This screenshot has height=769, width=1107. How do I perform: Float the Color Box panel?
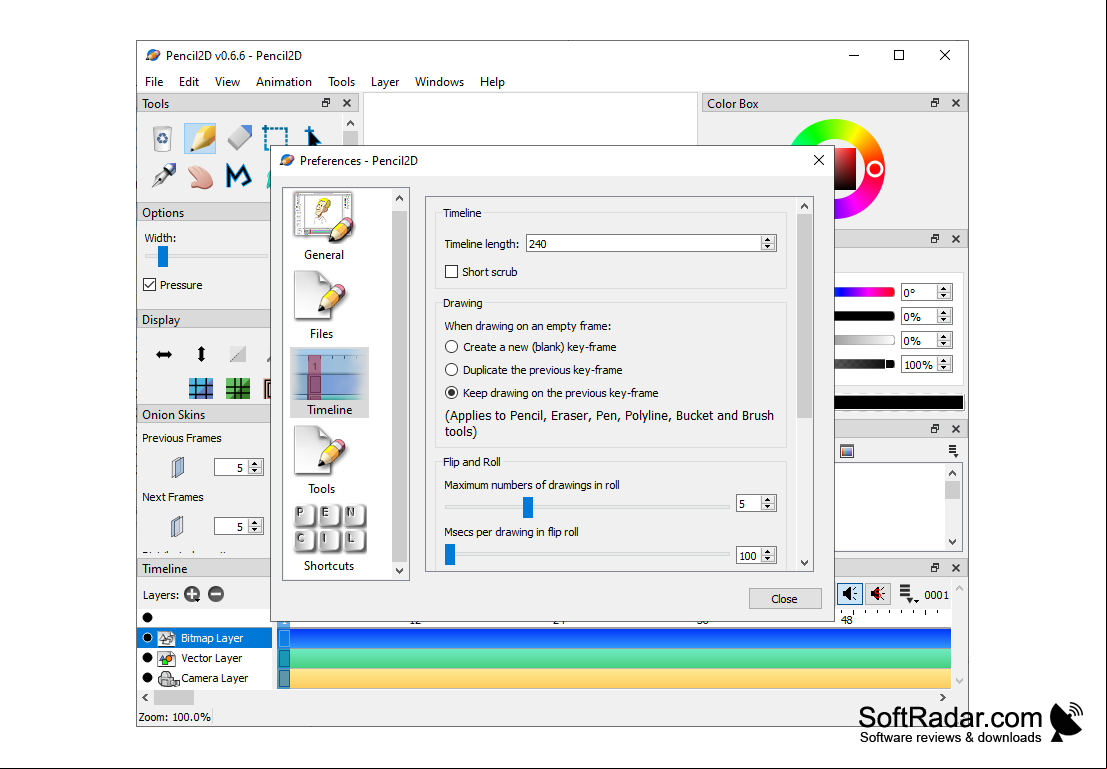(935, 103)
